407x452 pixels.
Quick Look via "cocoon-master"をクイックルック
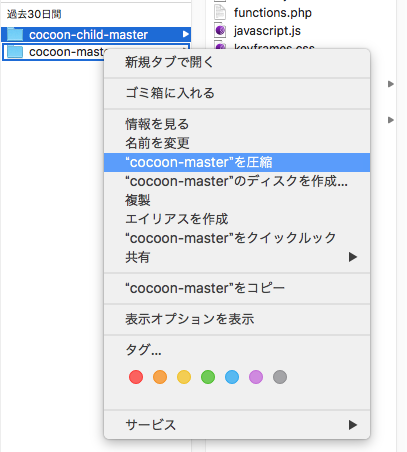pyautogui.click(x=237, y=238)
